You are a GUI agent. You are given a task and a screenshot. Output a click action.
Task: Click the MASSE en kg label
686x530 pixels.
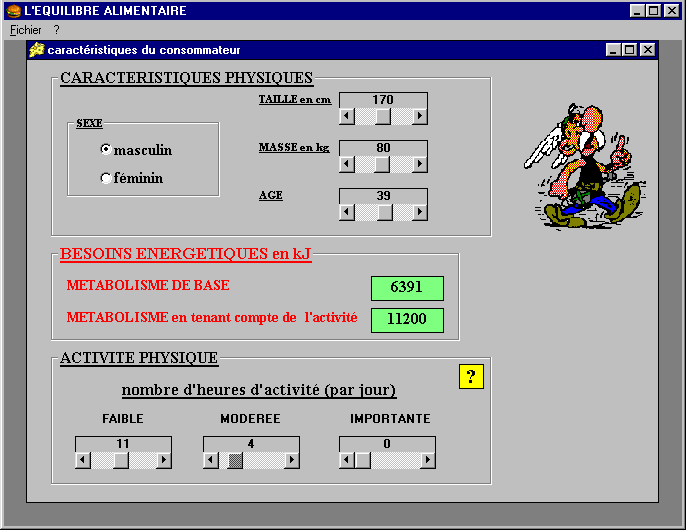coord(294,147)
